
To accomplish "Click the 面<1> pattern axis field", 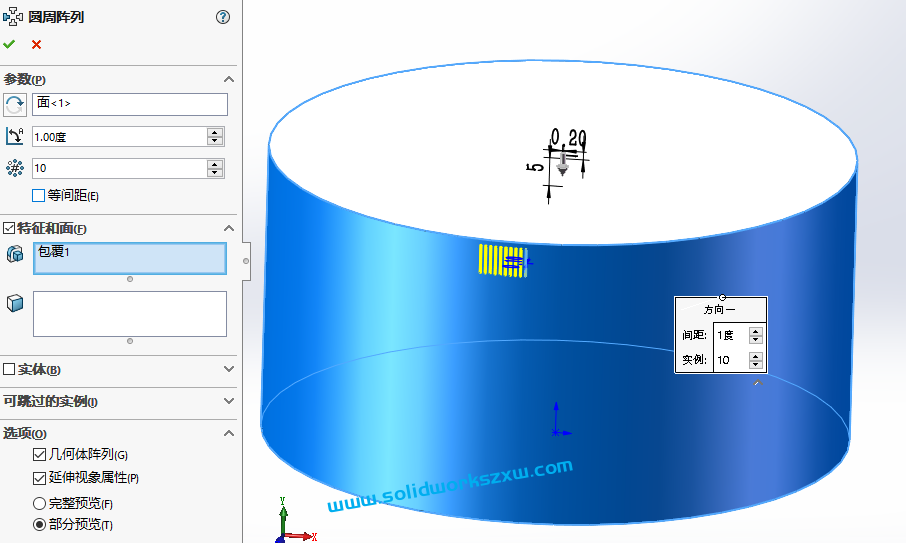I will [x=130, y=104].
